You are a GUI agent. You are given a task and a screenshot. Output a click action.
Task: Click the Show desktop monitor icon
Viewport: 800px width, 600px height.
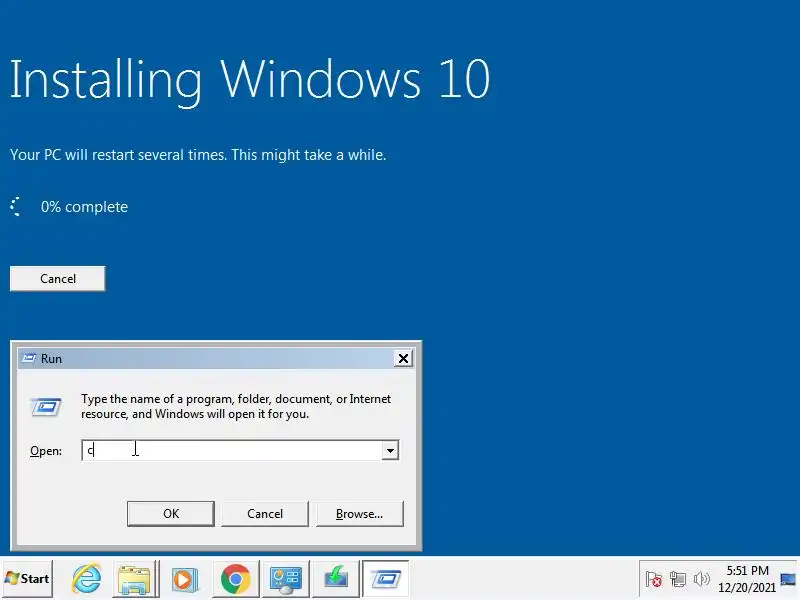pyautogui.click(x=788, y=579)
